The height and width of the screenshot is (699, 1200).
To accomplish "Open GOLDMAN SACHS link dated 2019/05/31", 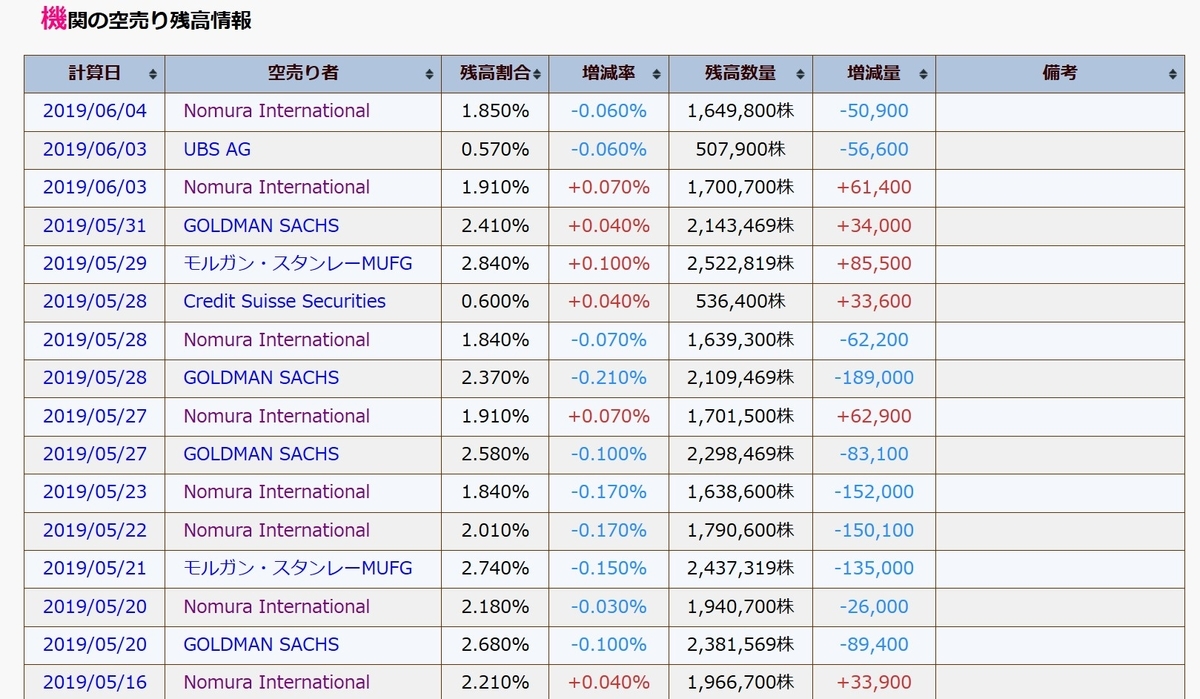I will pos(261,225).
